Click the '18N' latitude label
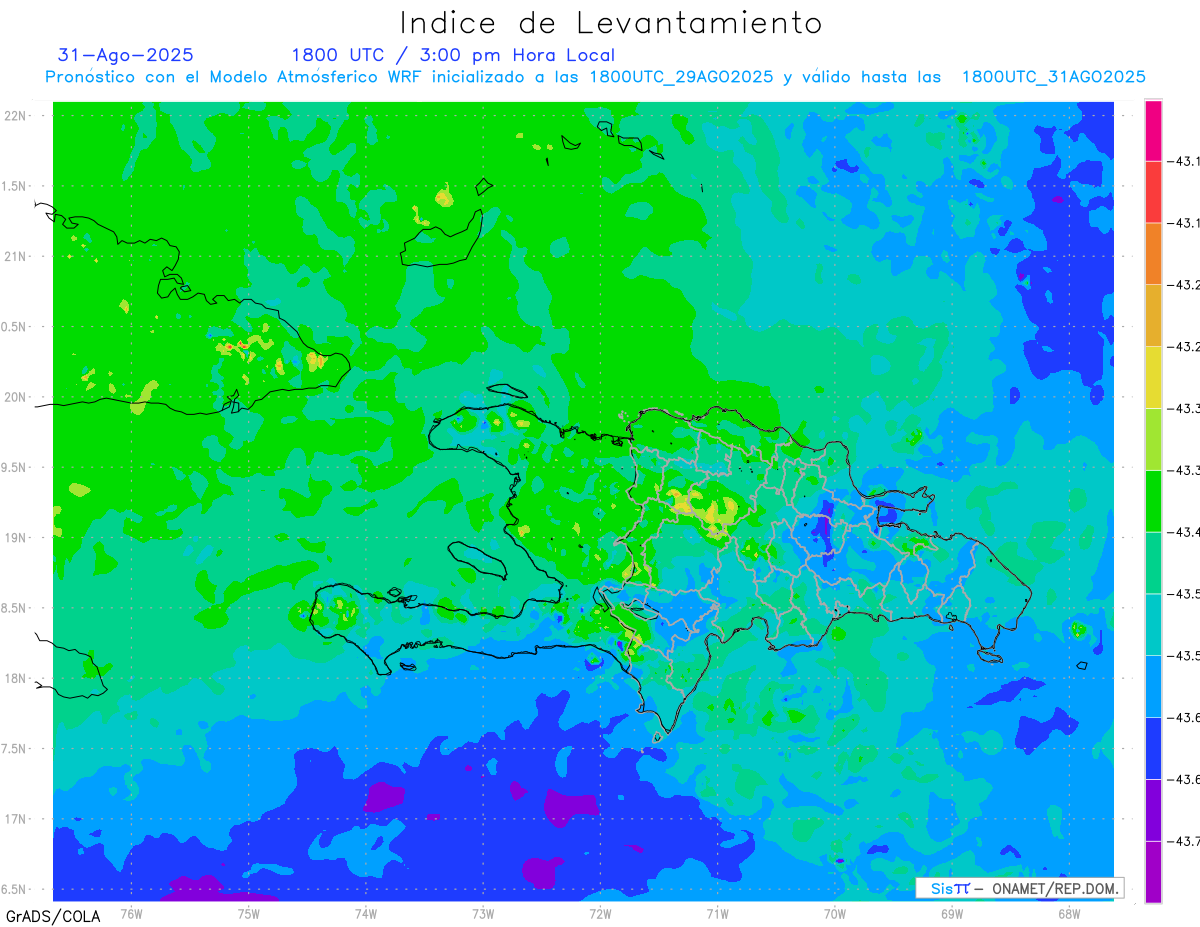1200x927 pixels. coord(15,678)
